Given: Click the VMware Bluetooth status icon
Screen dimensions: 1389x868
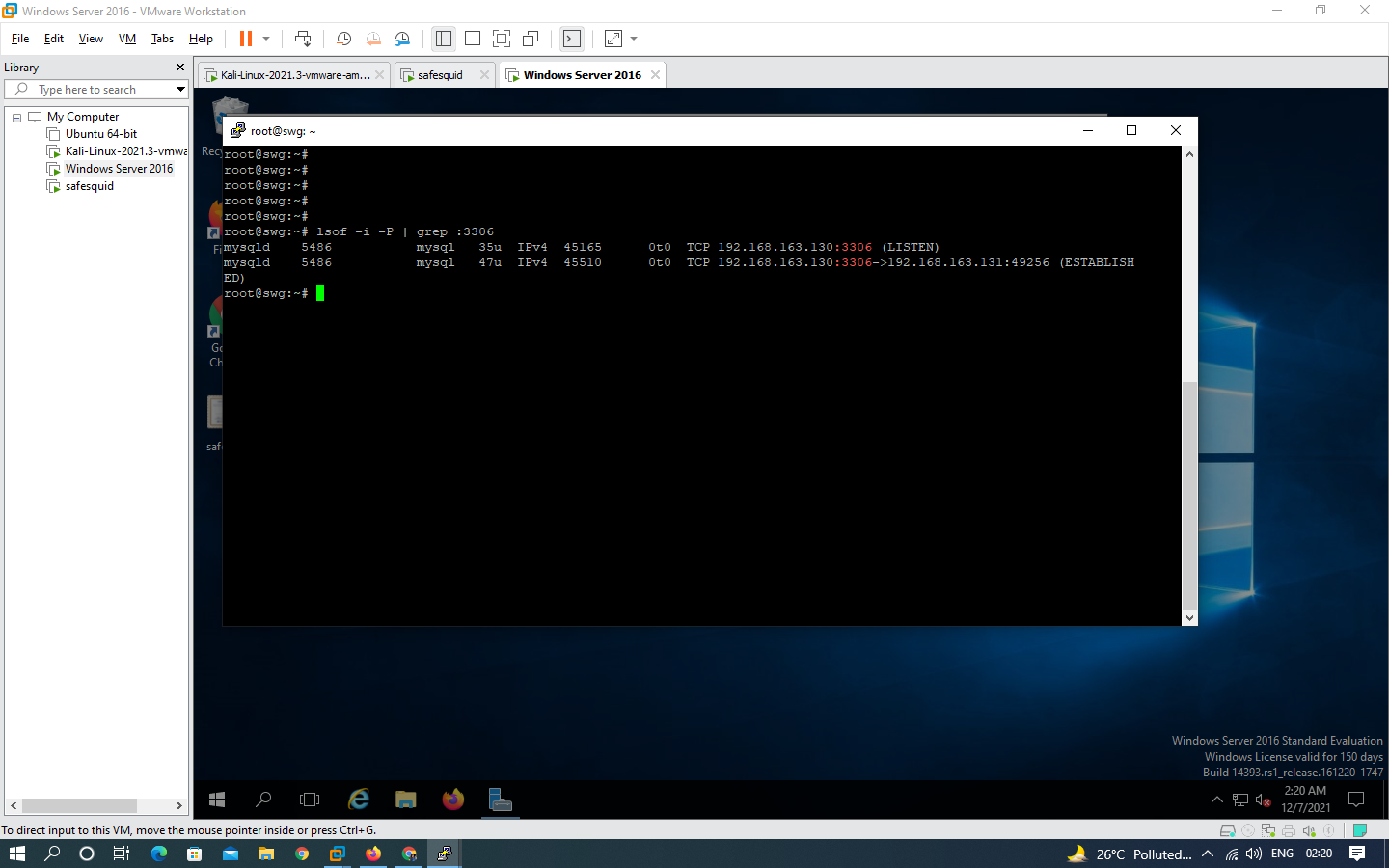Looking at the screenshot, I should [x=1329, y=830].
